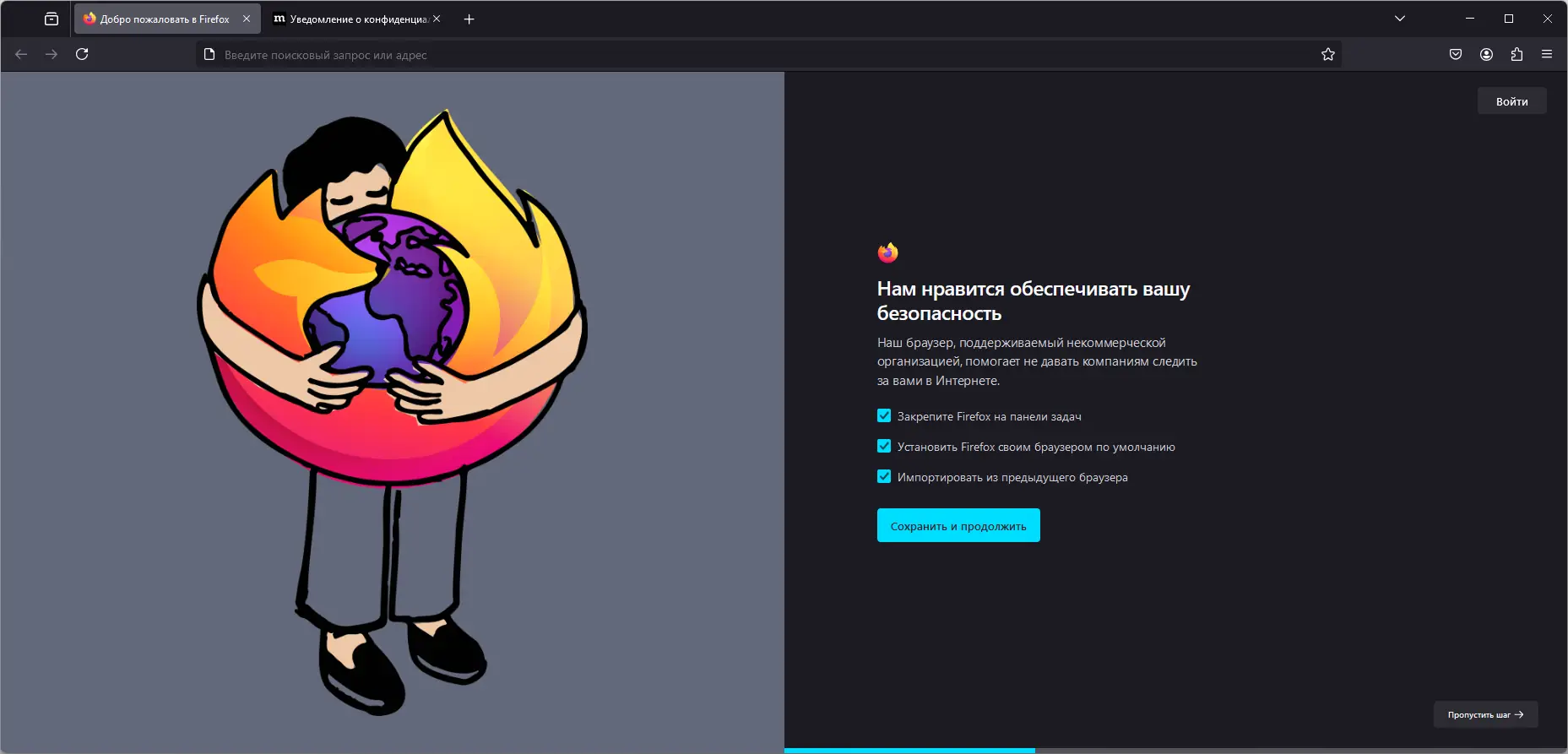Open the Pocket save icon
The image size is (1568, 754).
[1456, 54]
